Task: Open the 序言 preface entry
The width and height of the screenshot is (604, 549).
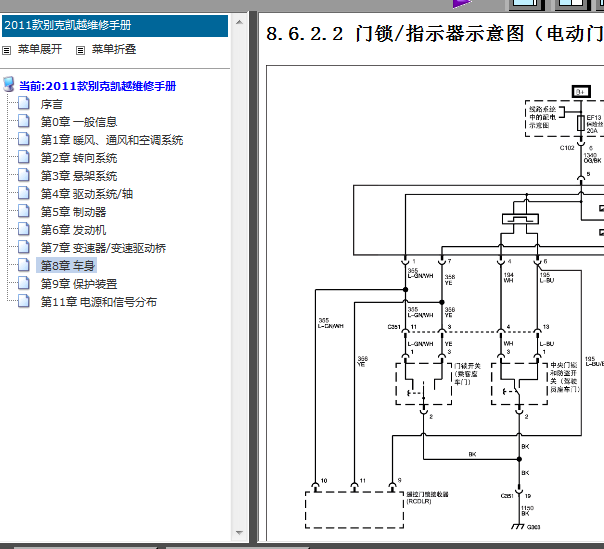Action: [52, 104]
